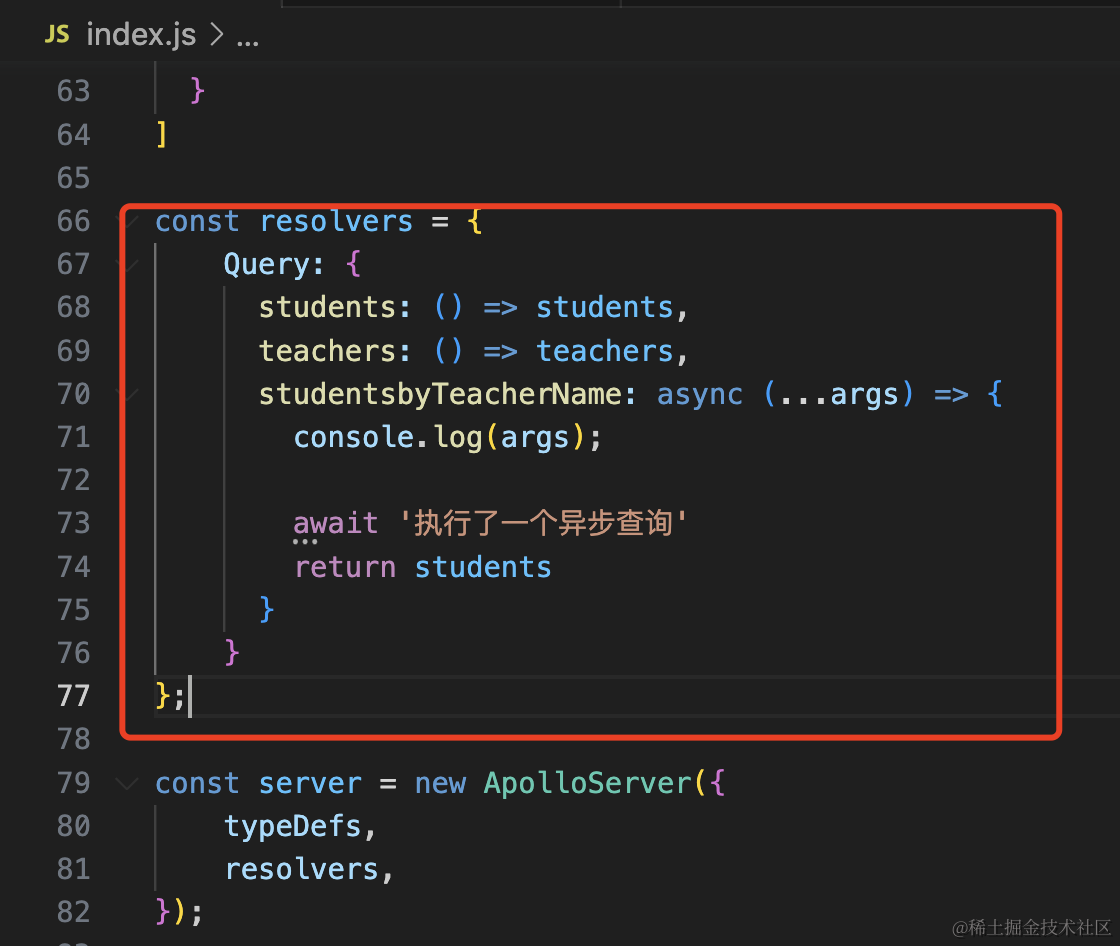This screenshot has width=1120, height=946.
Task: Collapse the ApolloServer block at line 79
Action: click(127, 783)
